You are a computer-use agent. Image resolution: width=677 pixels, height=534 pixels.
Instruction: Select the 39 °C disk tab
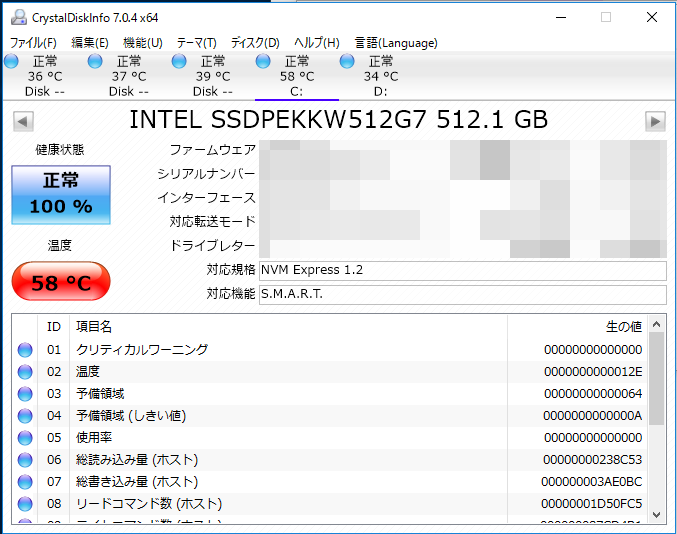coord(212,76)
